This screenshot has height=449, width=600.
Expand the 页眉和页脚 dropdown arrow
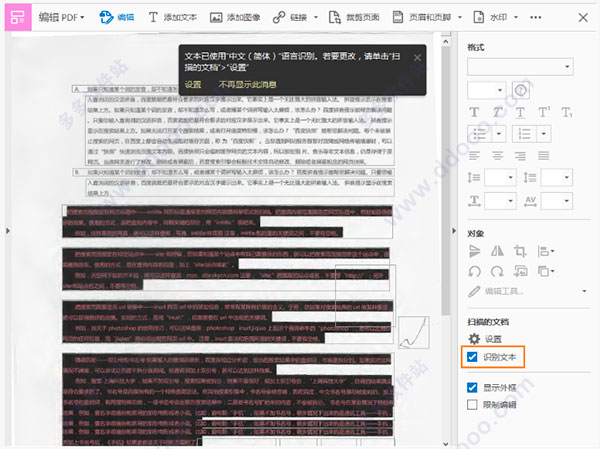pyautogui.click(x=460, y=17)
